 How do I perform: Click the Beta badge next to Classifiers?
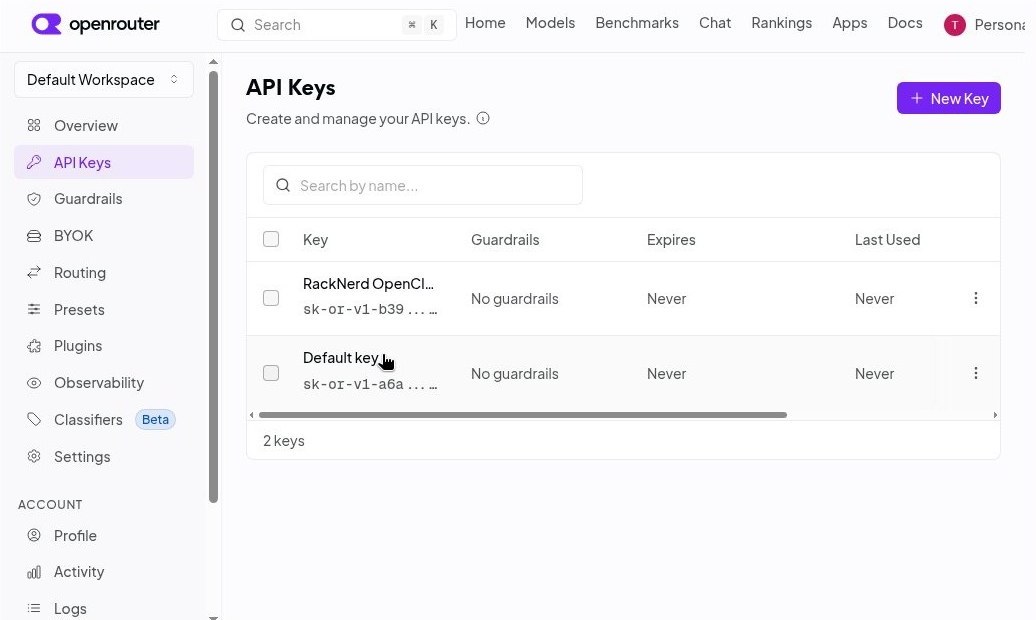pos(155,419)
